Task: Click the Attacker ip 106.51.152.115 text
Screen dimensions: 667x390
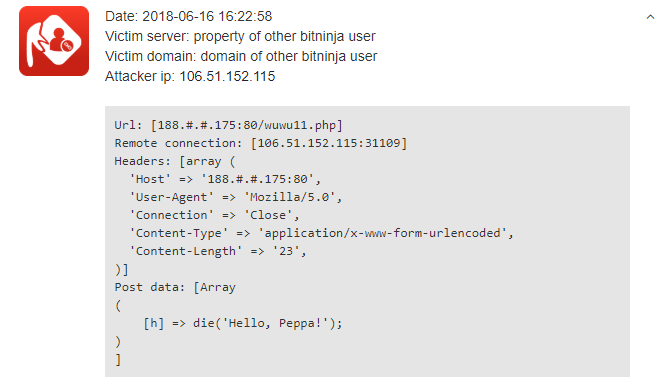Action: (x=190, y=76)
